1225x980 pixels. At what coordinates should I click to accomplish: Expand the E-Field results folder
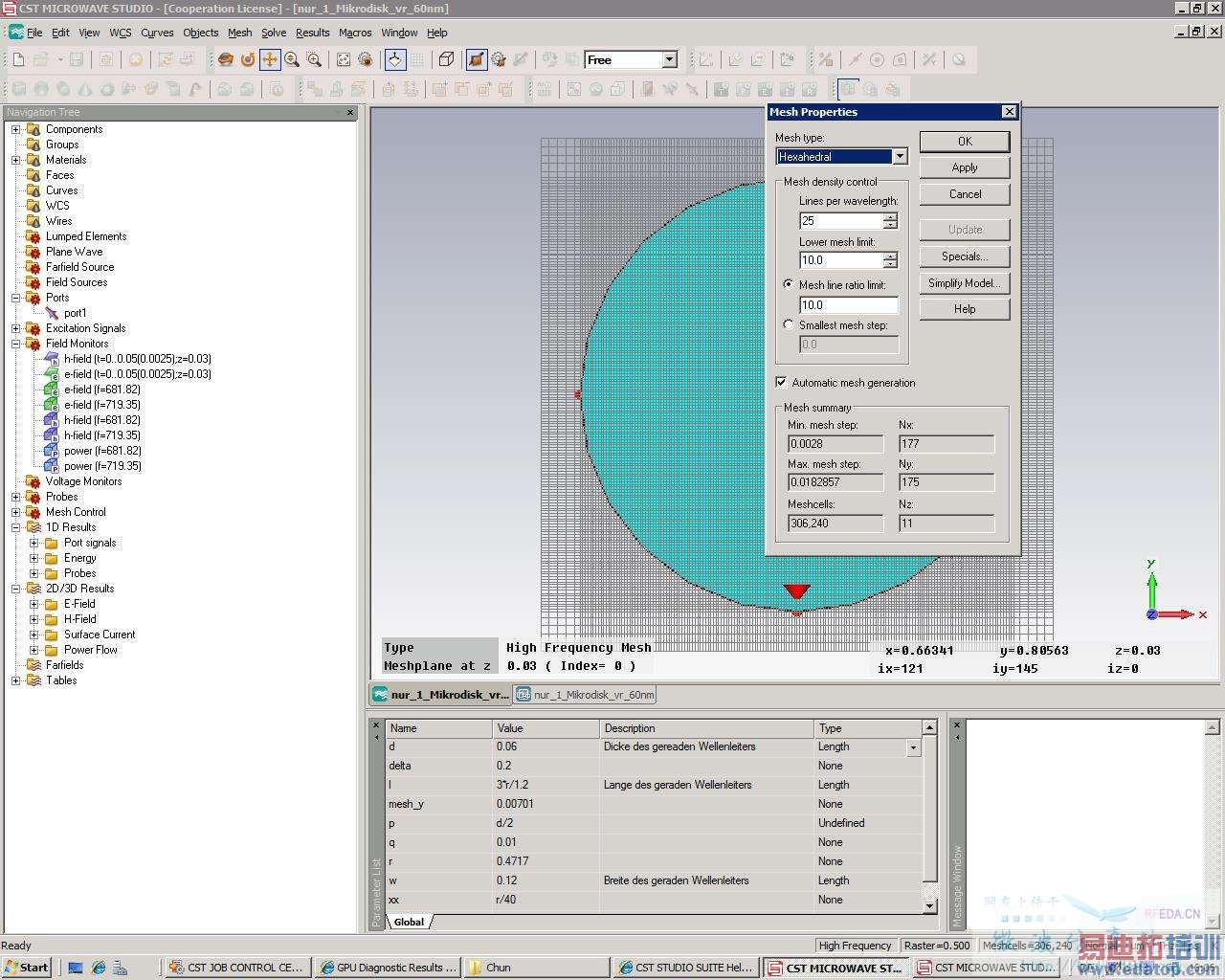point(33,604)
